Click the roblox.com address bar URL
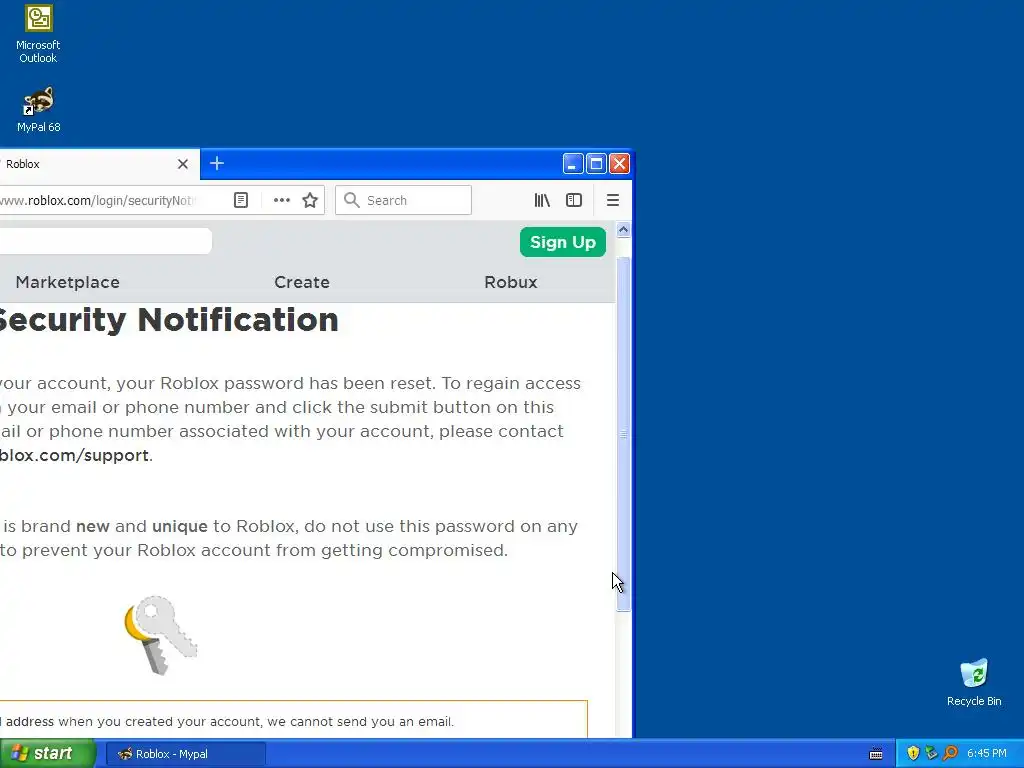This screenshot has height=768, width=1024. click(x=96, y=200)
